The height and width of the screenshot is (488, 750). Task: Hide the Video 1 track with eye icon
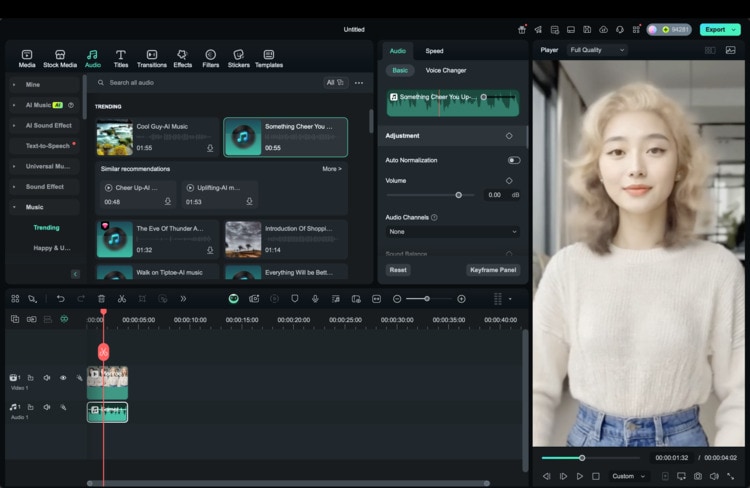63,378
